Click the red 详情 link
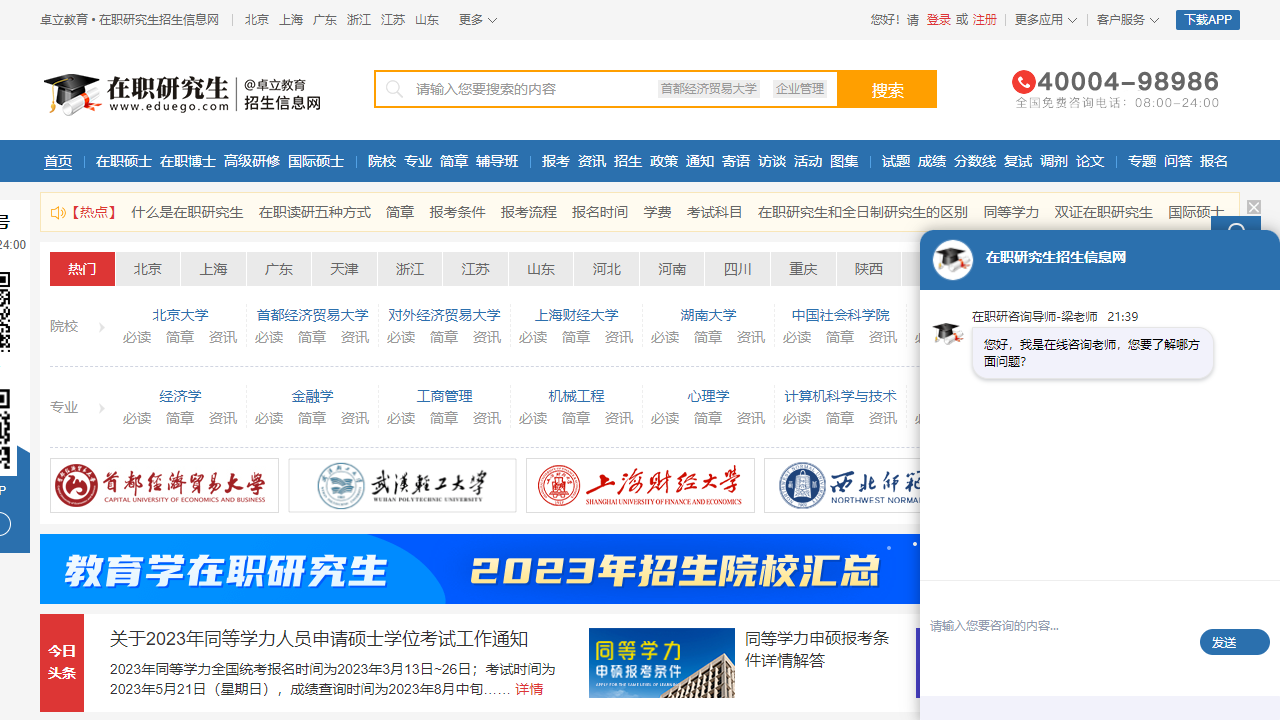The width and height of the screenshot is (1280, 720). click(x=529, y=689)
